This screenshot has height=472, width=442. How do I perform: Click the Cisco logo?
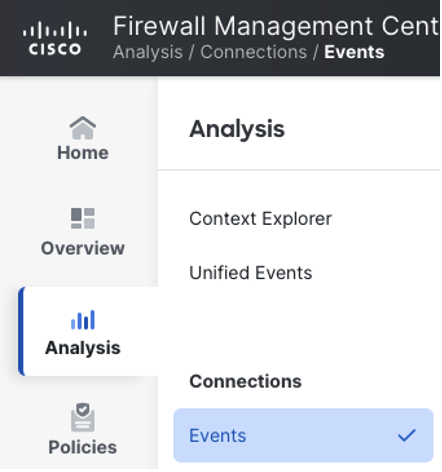[x=55, y=38]
